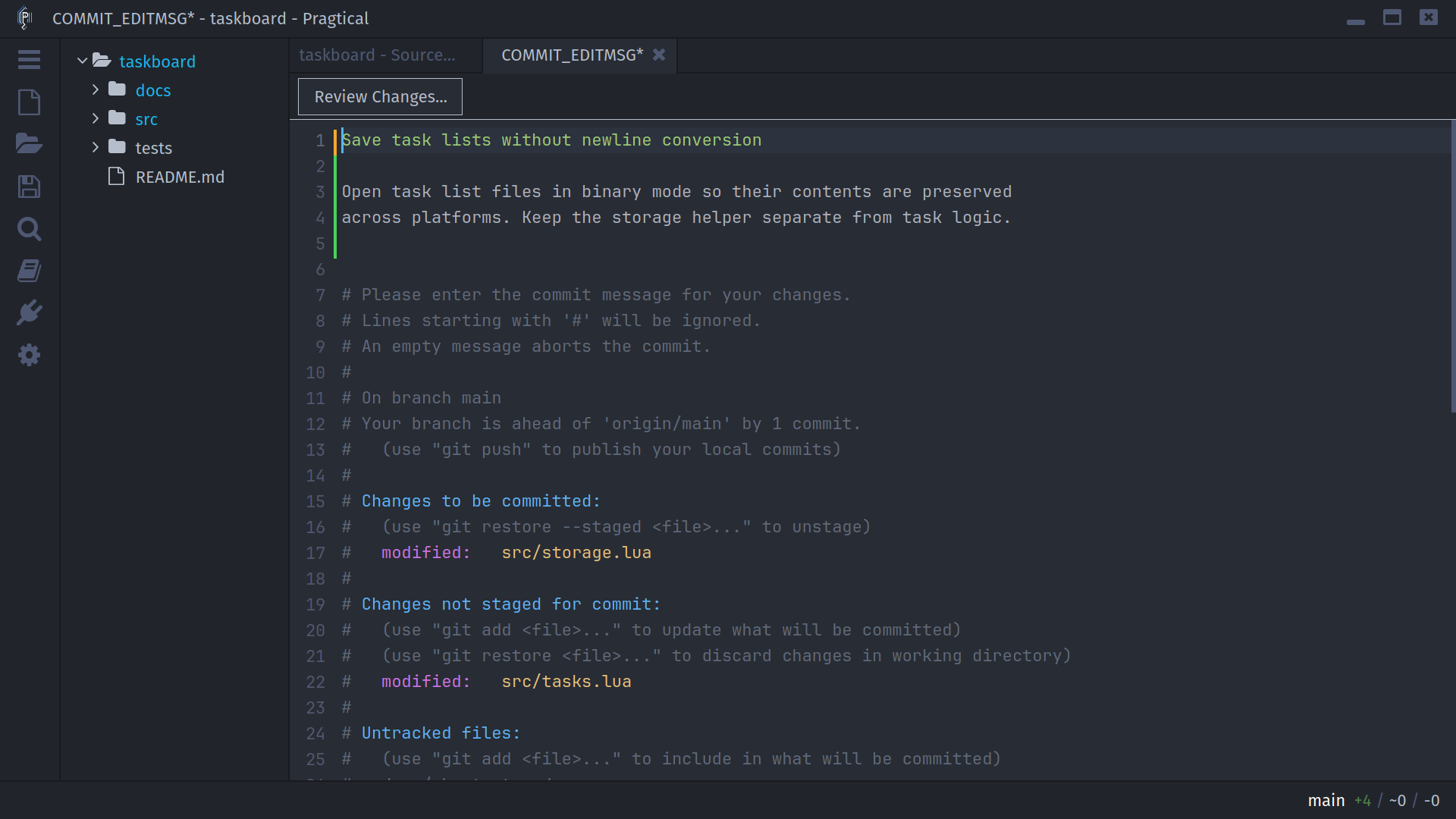Click the 'Changes not staged for commit:' heading
Image resolution: width=1456 pixels, height=819 pixels.
pos(511,604)
